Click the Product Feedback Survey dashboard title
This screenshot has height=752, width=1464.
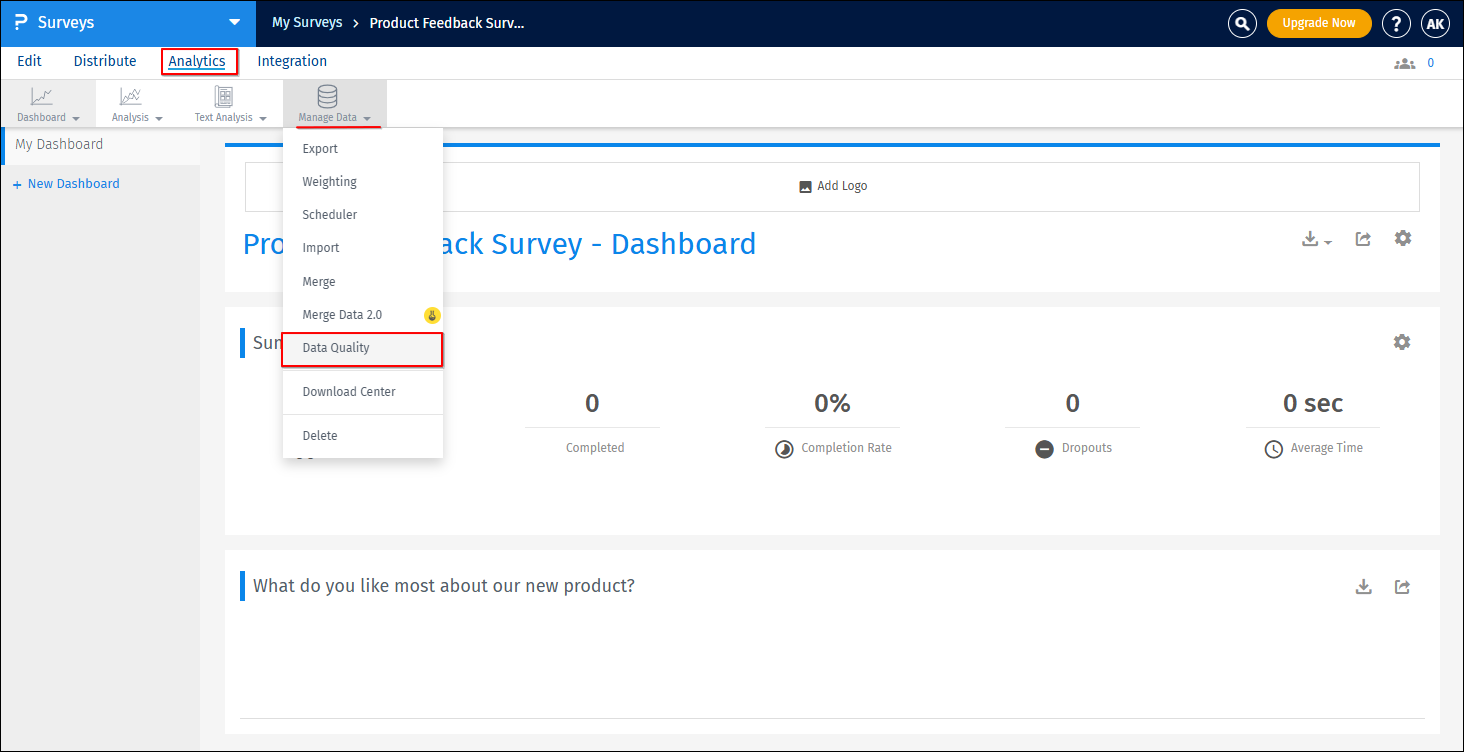click(x=499, y=244)
